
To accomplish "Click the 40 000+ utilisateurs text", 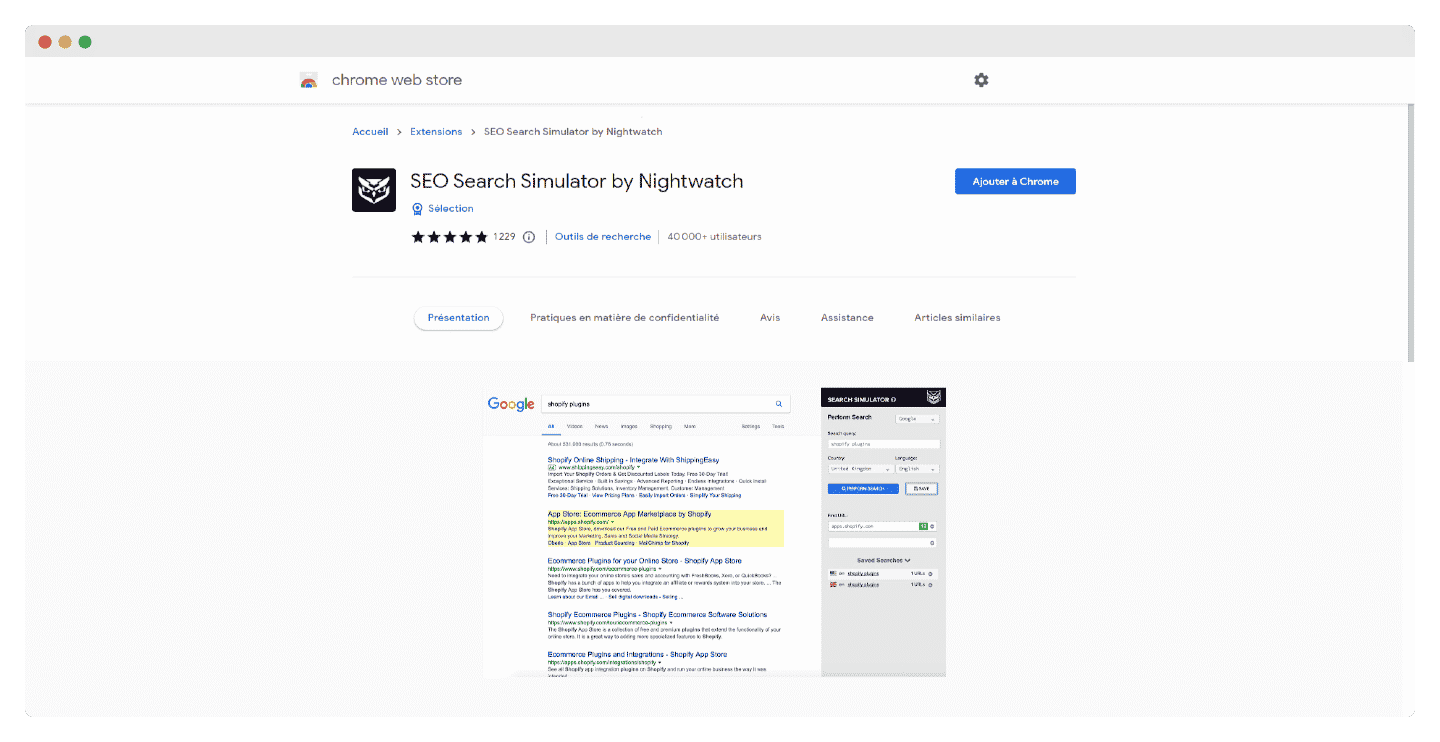I will point(714,237).
